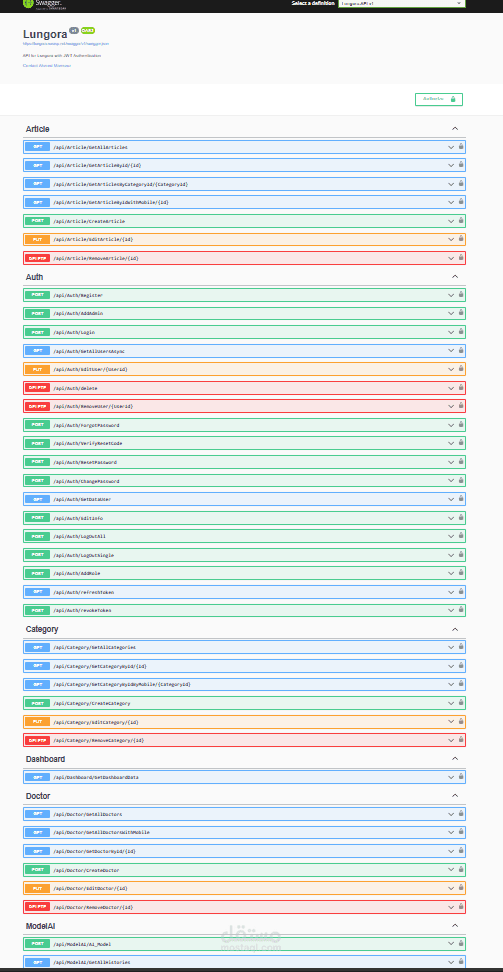Click the padlock on GetDashboardData row
Screen dimensions: 503x972
click(x=461, y=777)
